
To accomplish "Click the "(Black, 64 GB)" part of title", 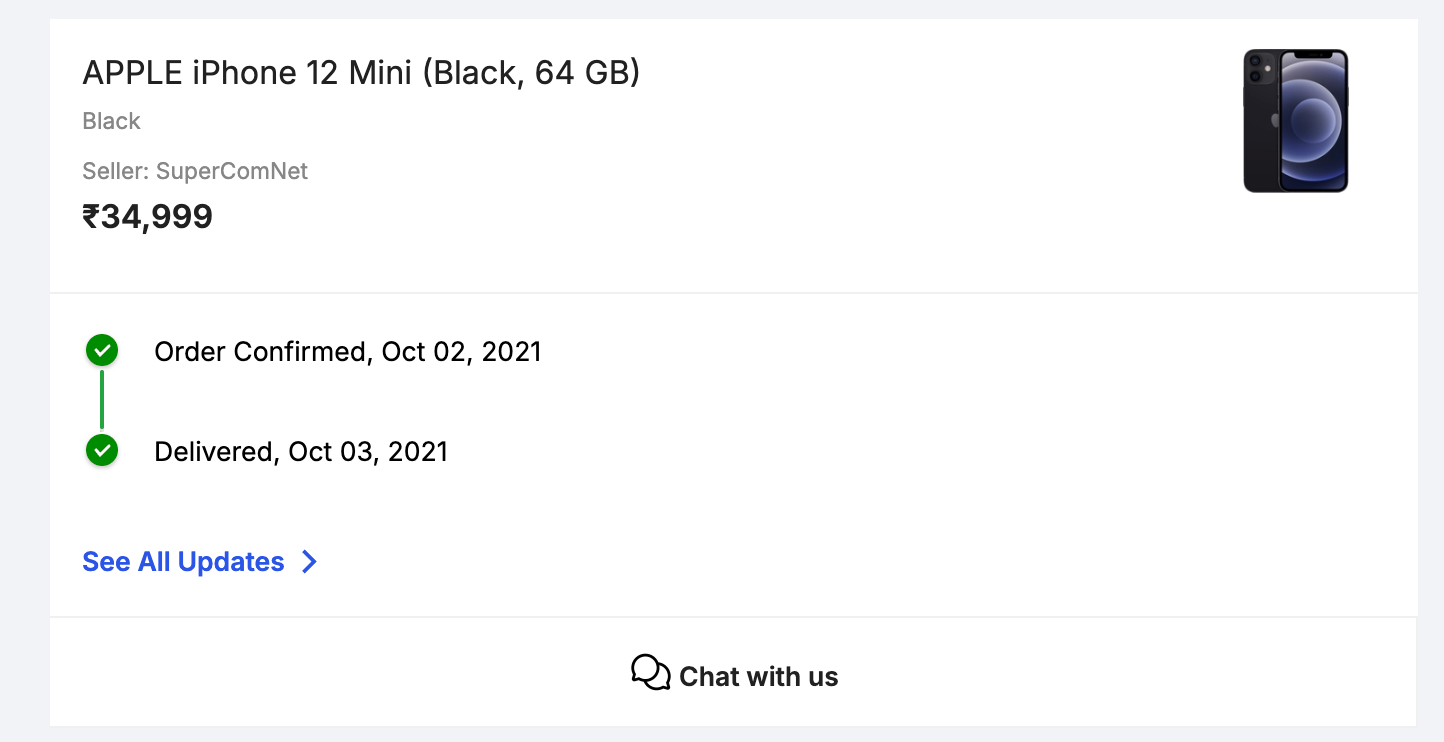I will [x=531, y=73].
